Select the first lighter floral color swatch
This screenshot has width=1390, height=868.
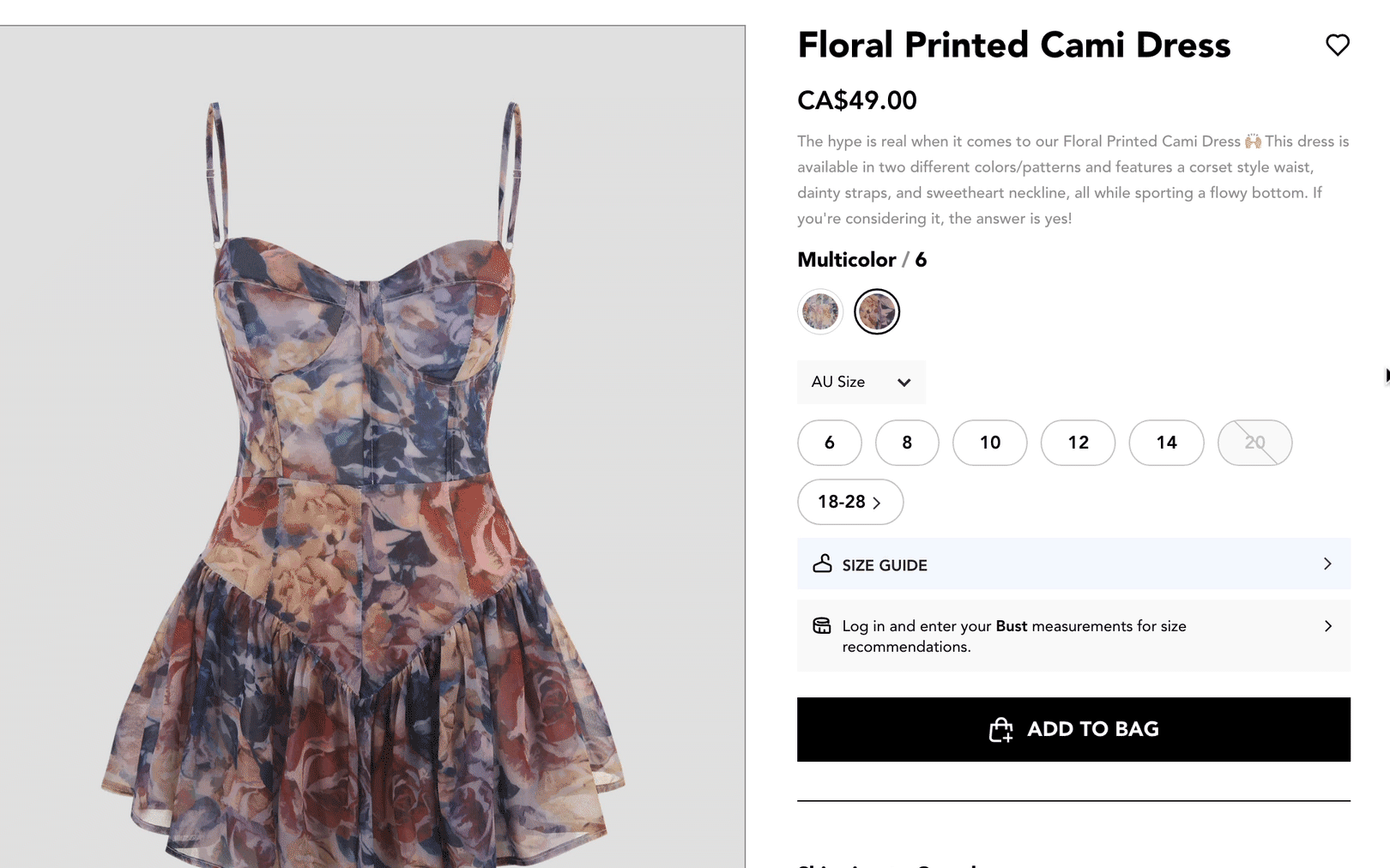820,311
